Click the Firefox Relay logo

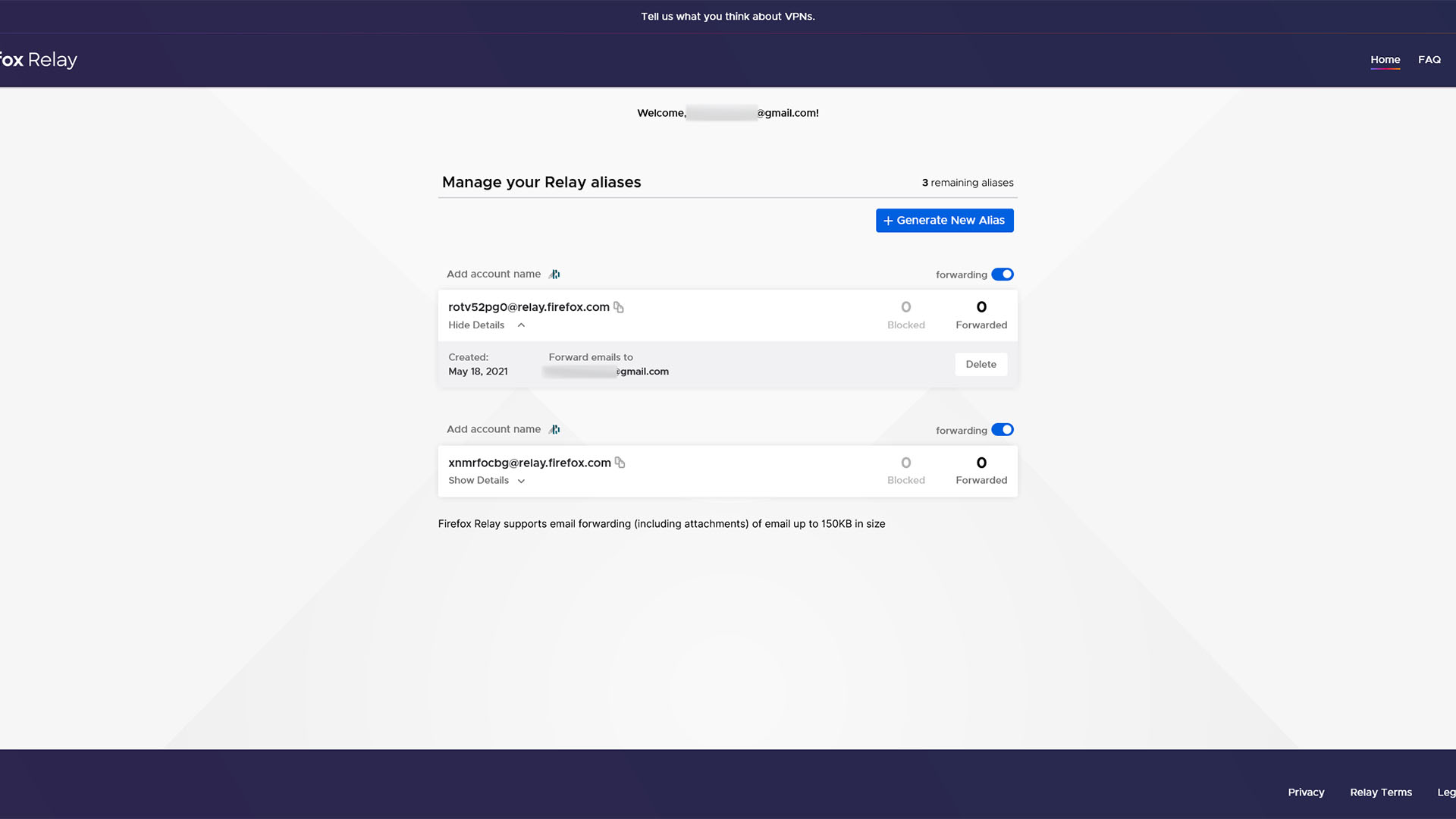click(38, 60)
